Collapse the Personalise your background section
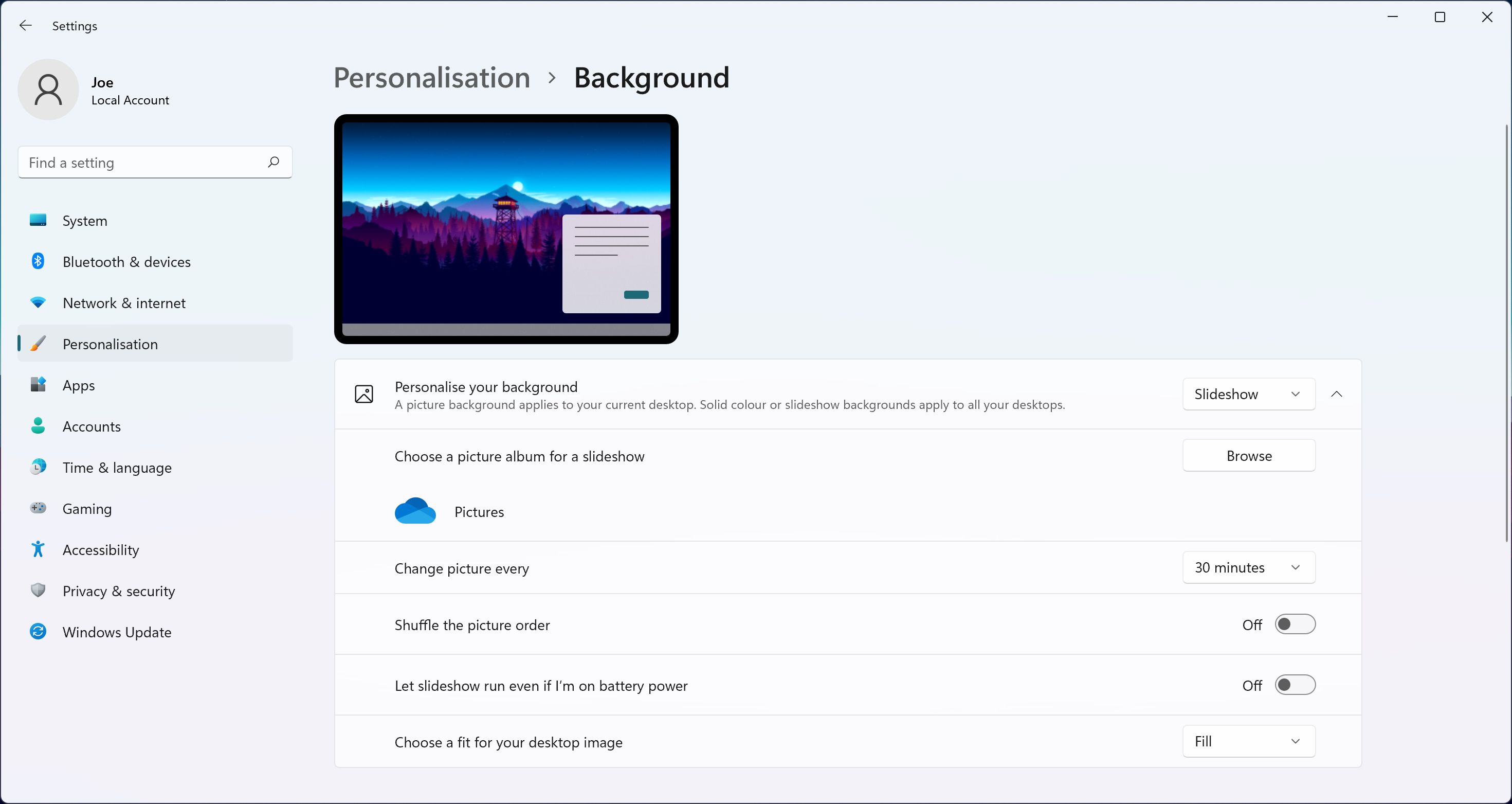 1337,394
